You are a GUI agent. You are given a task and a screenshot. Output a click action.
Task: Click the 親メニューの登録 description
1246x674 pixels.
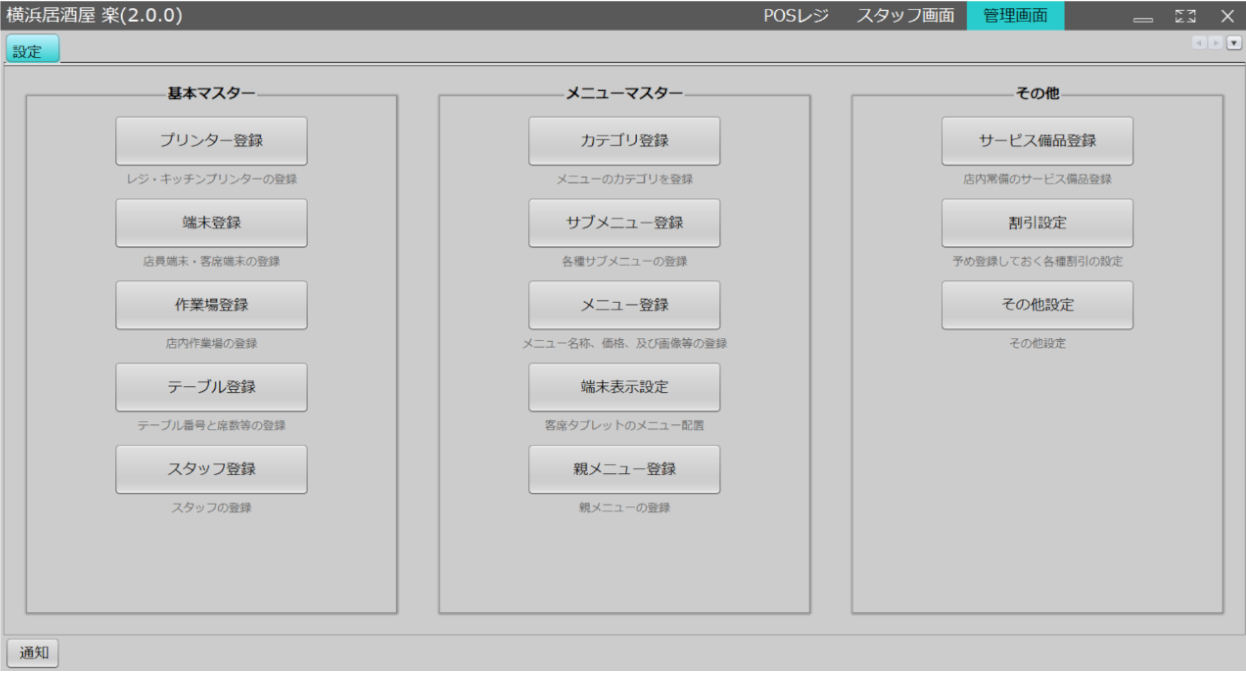(624, 507)
